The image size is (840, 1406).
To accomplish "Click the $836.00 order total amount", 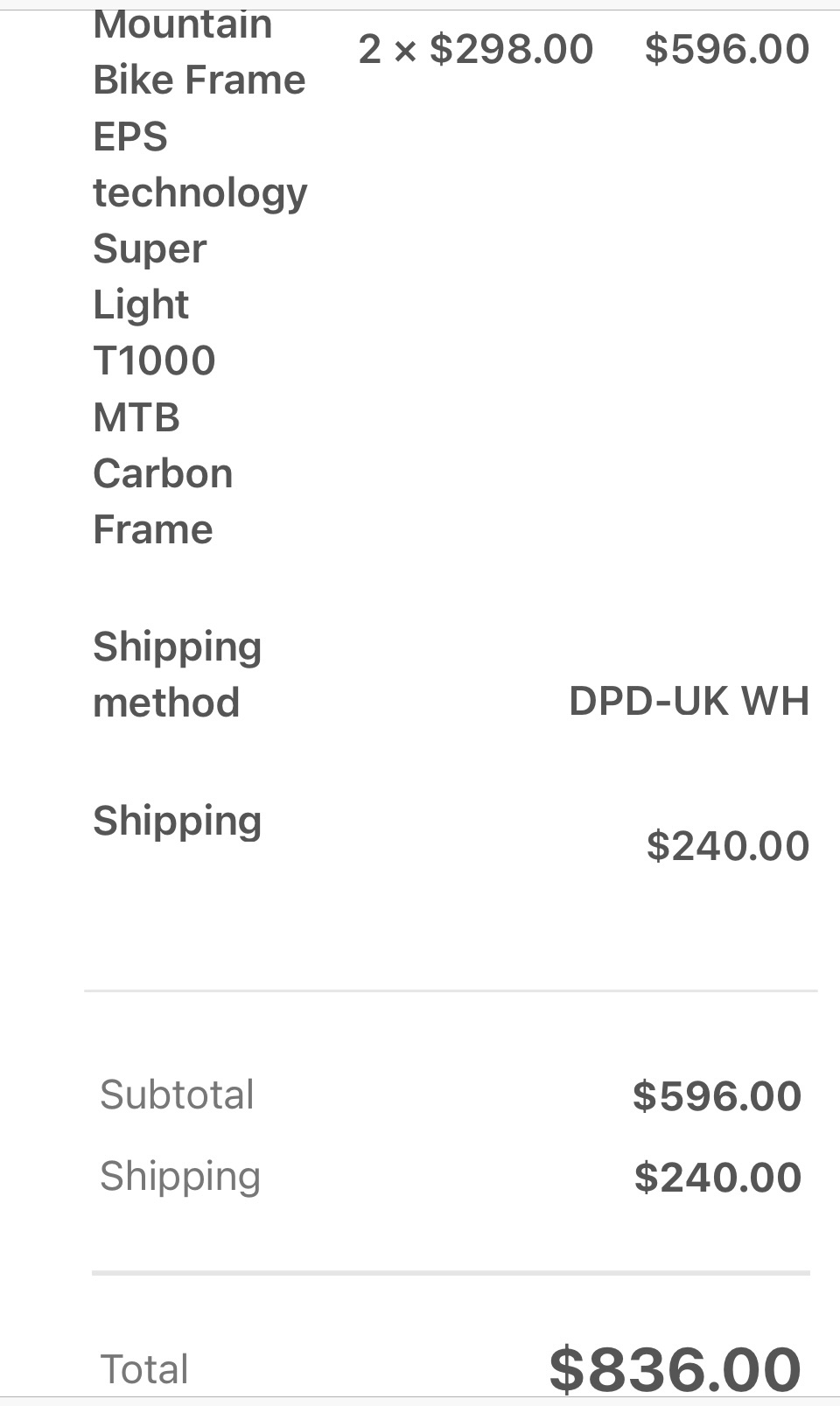I will point(675,1369).
